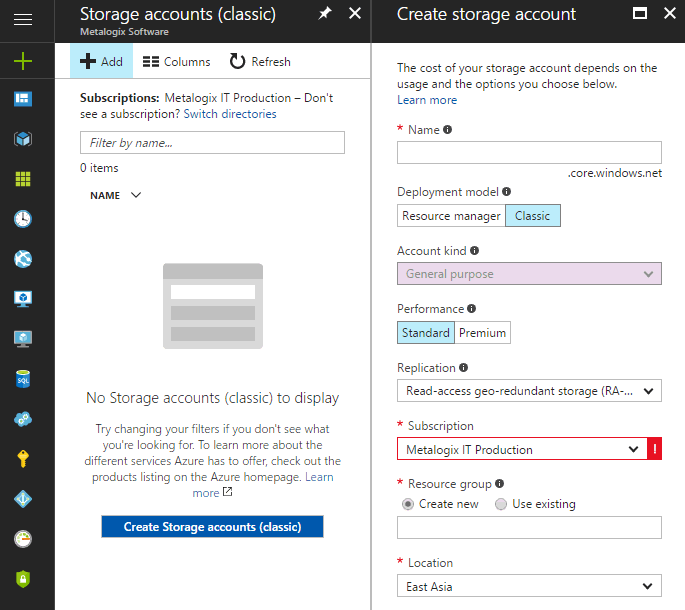
Task: Select Create new resource group radio
Action: pos(408,504)
